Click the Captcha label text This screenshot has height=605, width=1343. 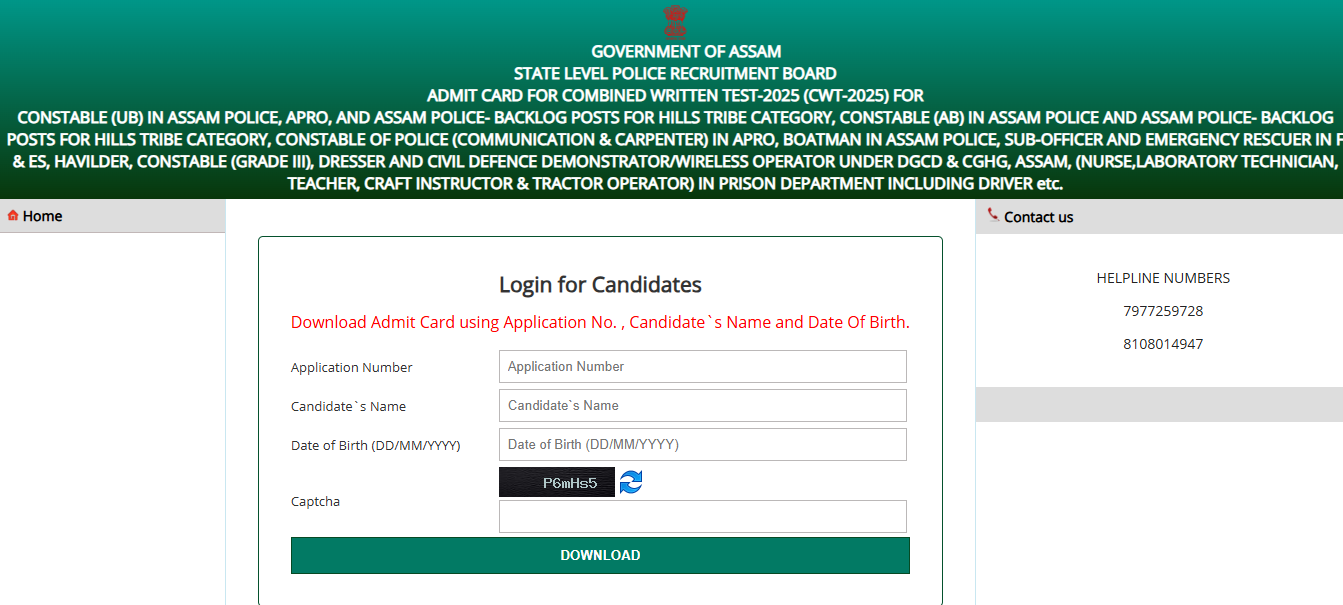[x=315, y=502]
